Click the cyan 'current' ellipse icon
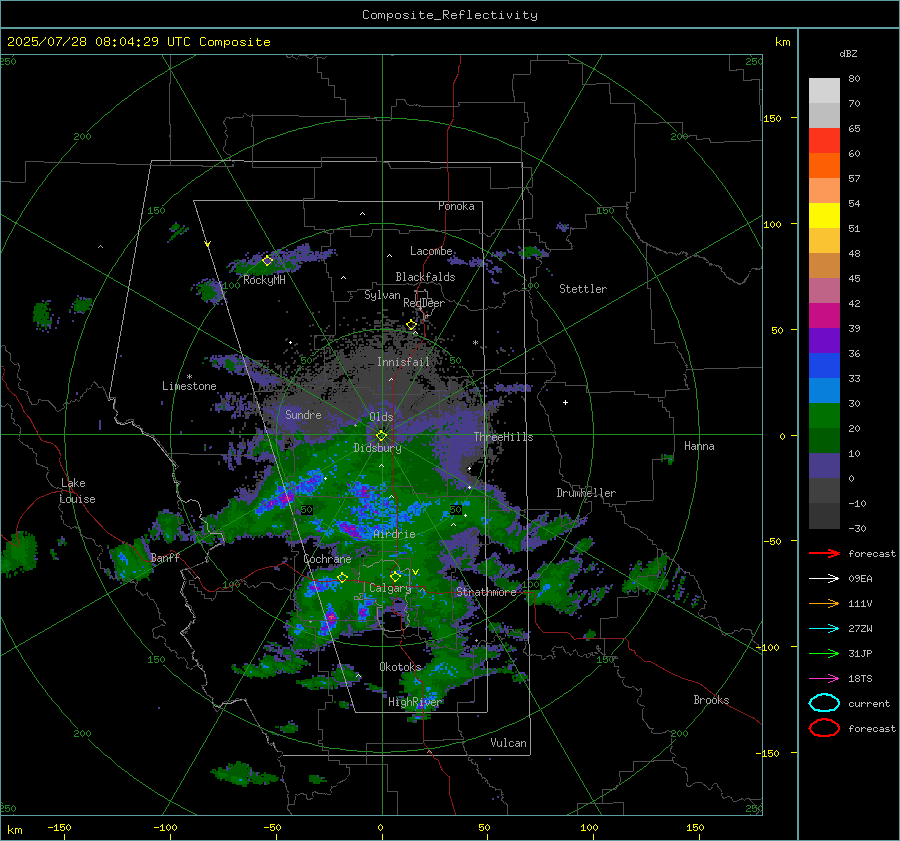900x841 pixels. (x=824, y=703)
